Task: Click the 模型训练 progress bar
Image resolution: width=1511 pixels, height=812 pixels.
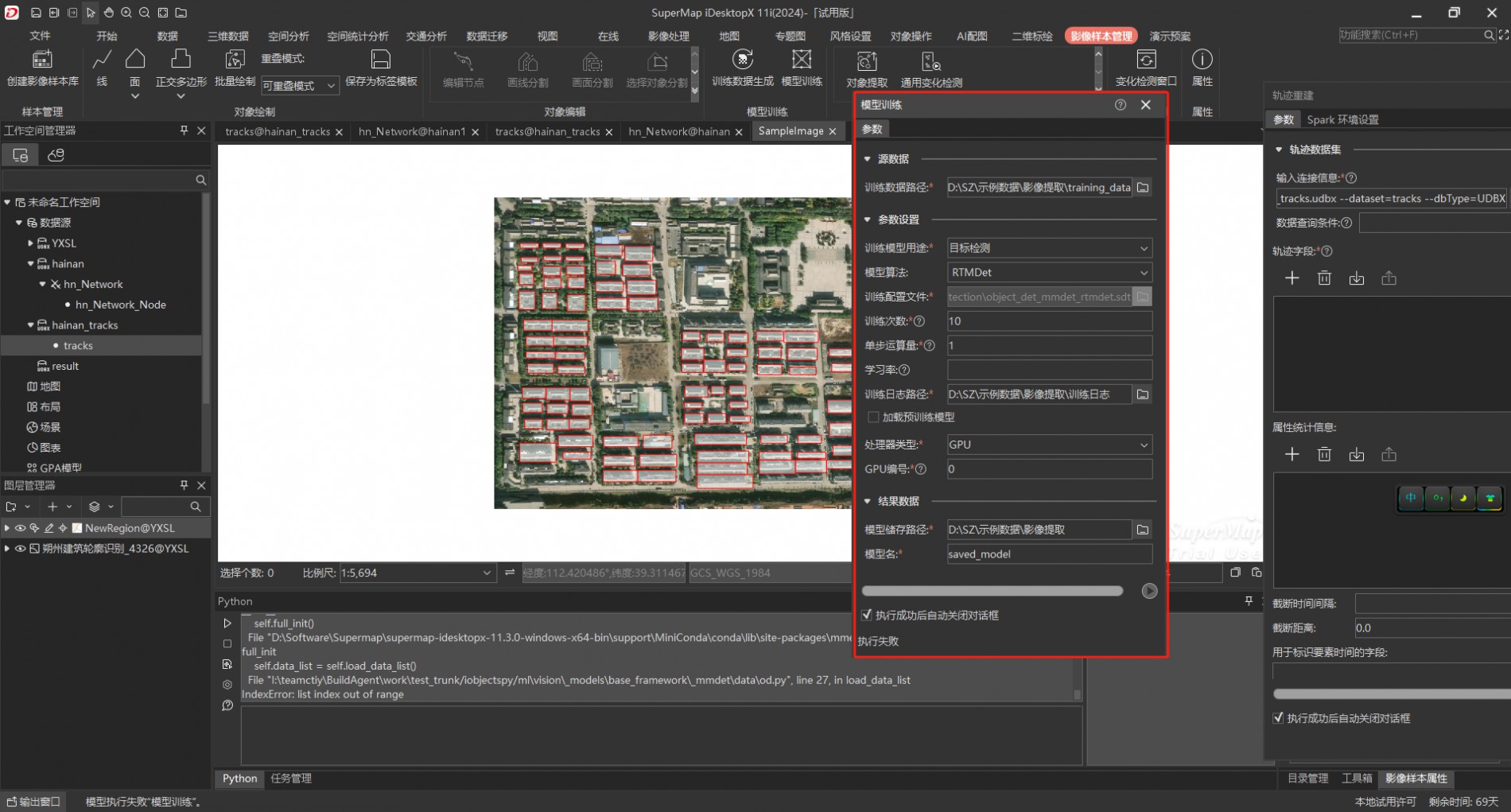Action: coord(992,591)
